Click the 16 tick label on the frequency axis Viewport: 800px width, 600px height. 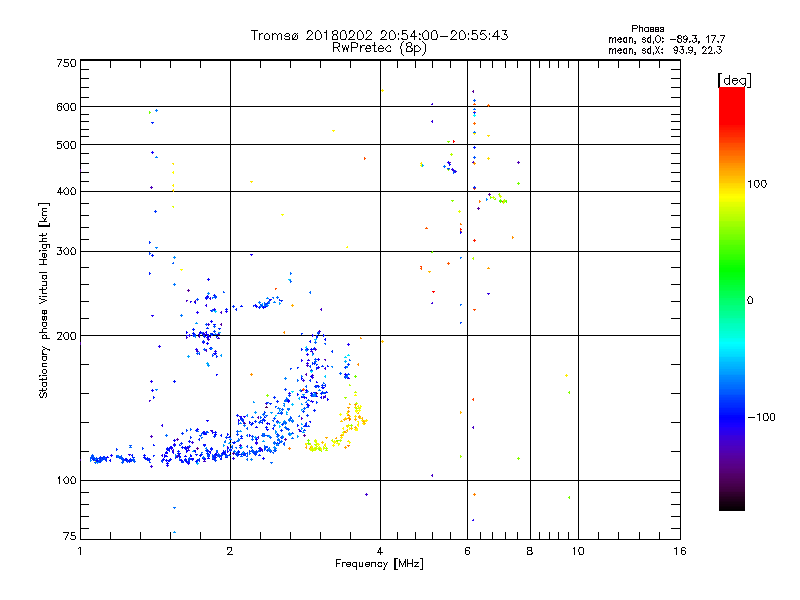[x=680, y=551]
